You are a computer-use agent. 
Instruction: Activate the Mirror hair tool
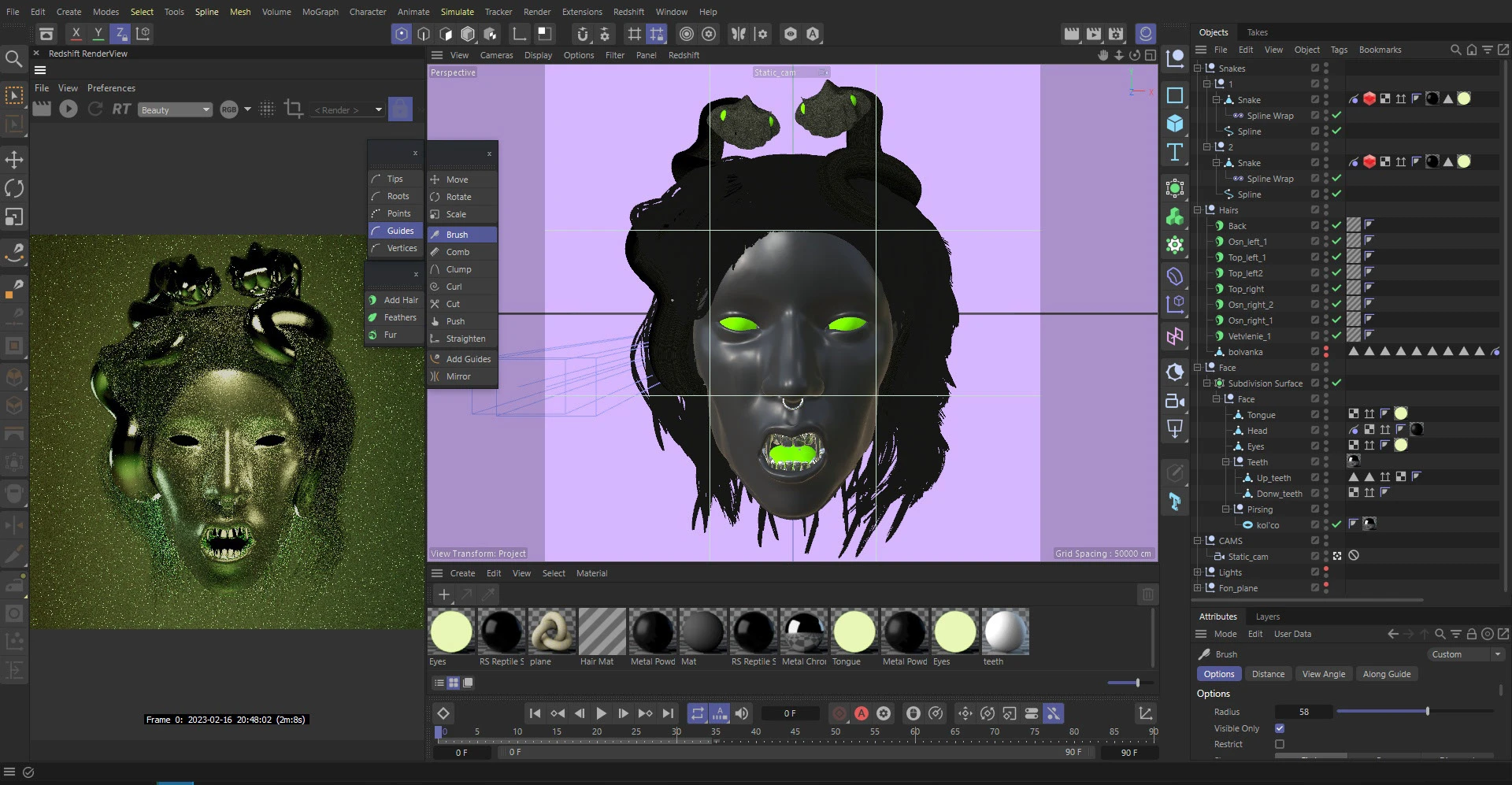458,376
